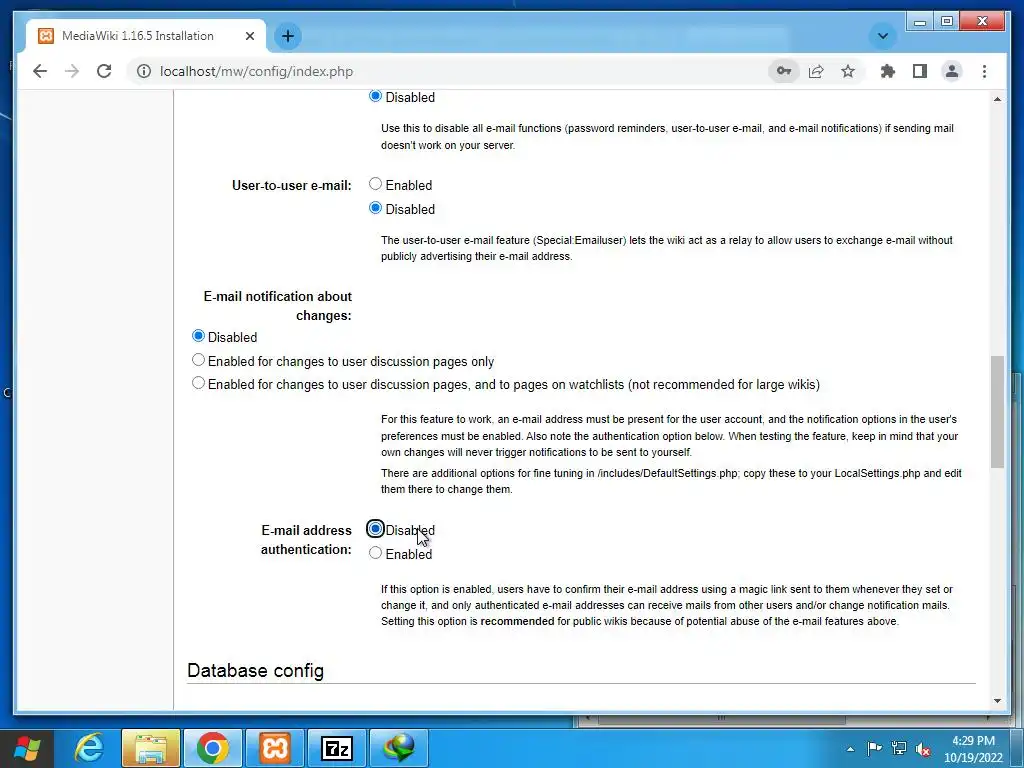Select notification option including pages on watchlists
Screen dimensions: 1024x768
coord(198,383)
